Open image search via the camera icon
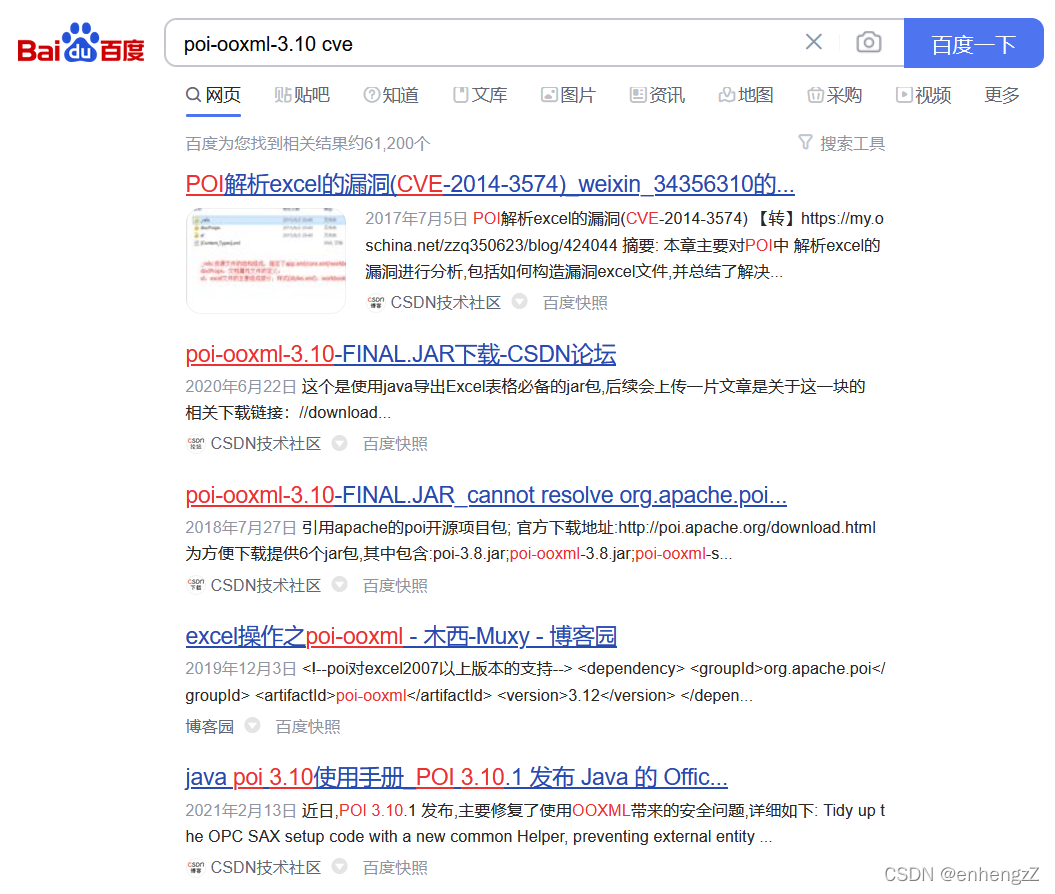The image size is (1055, 894). tap(869, 42)
